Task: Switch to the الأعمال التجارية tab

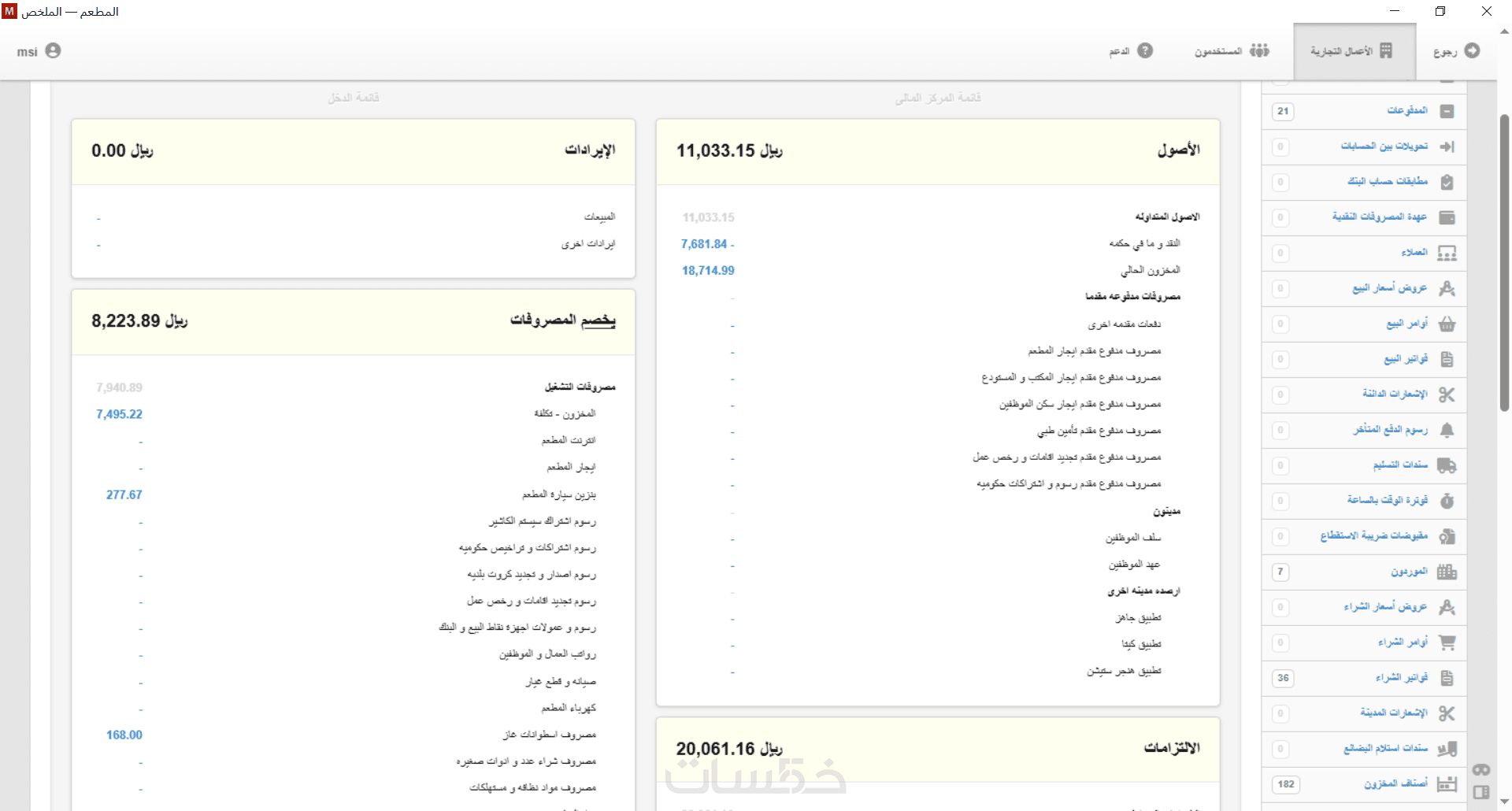Action: [1353, 51]
